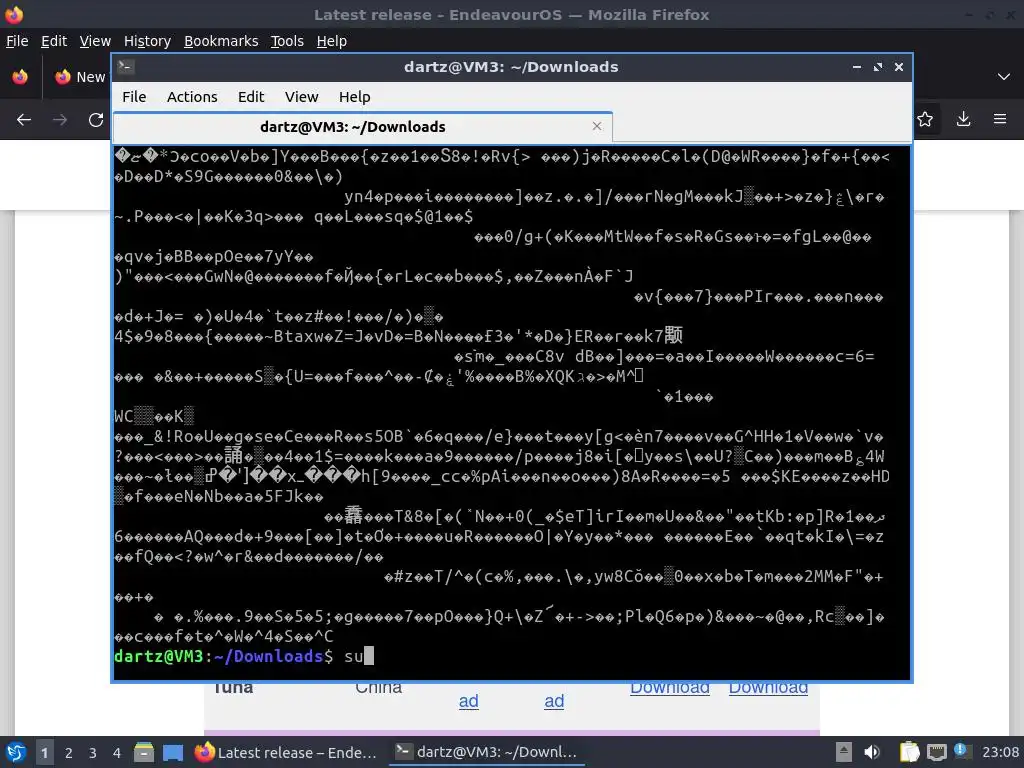This screenshot has width=1024, height=768.
Task: Click the 23:08 panel clock
Action: point(1000,752)
